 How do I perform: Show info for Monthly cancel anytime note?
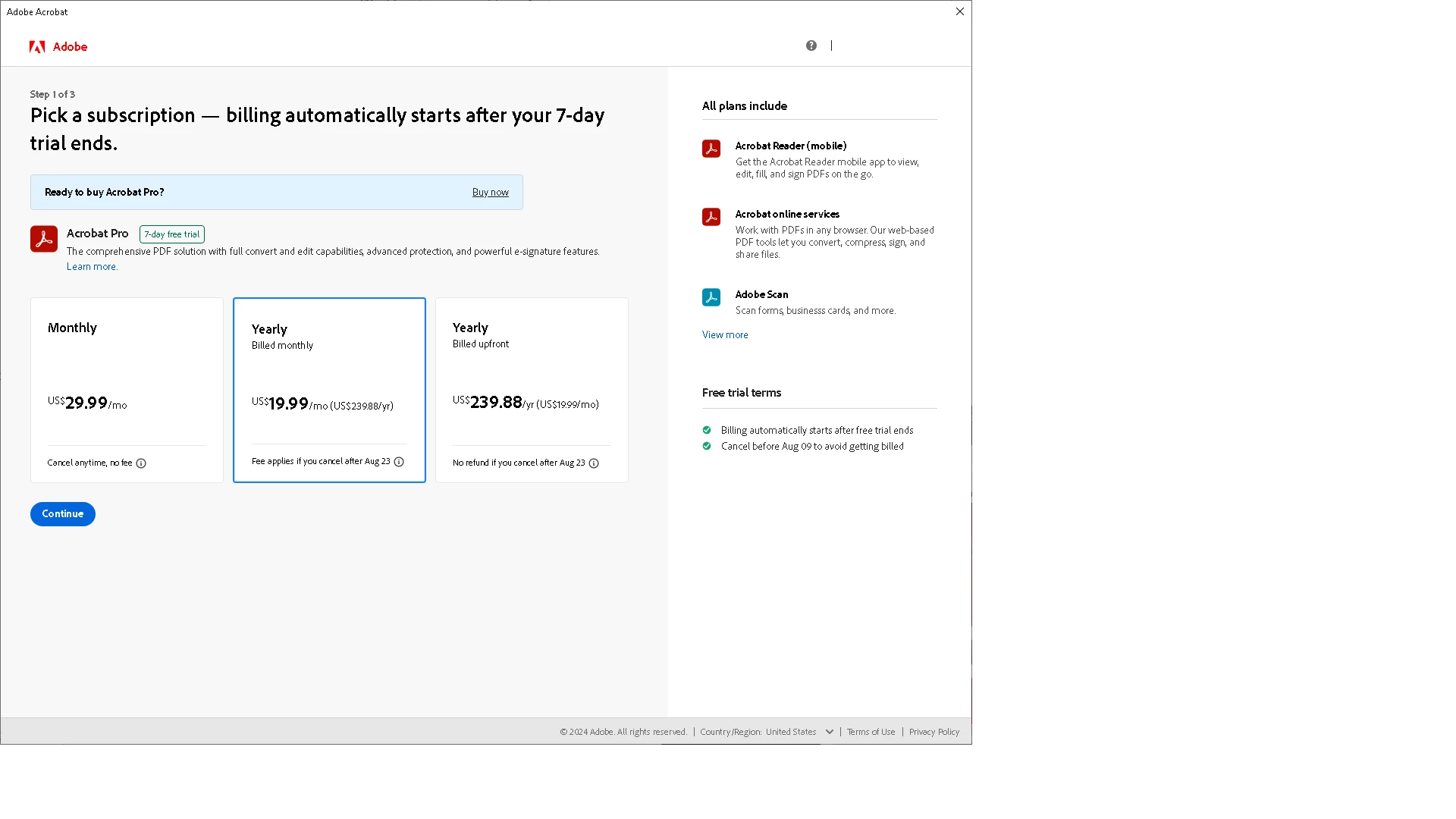pyautogui.click(x=141, y=463)
